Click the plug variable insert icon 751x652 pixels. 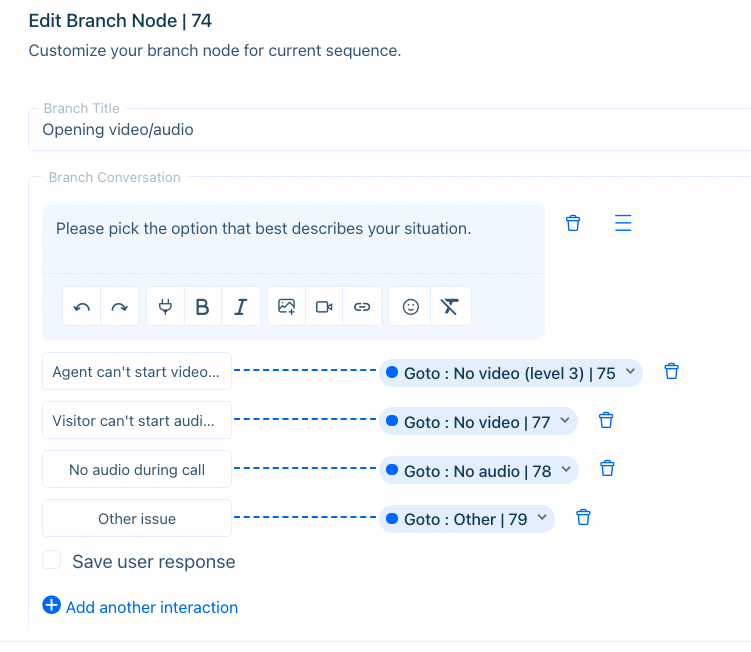166,307
